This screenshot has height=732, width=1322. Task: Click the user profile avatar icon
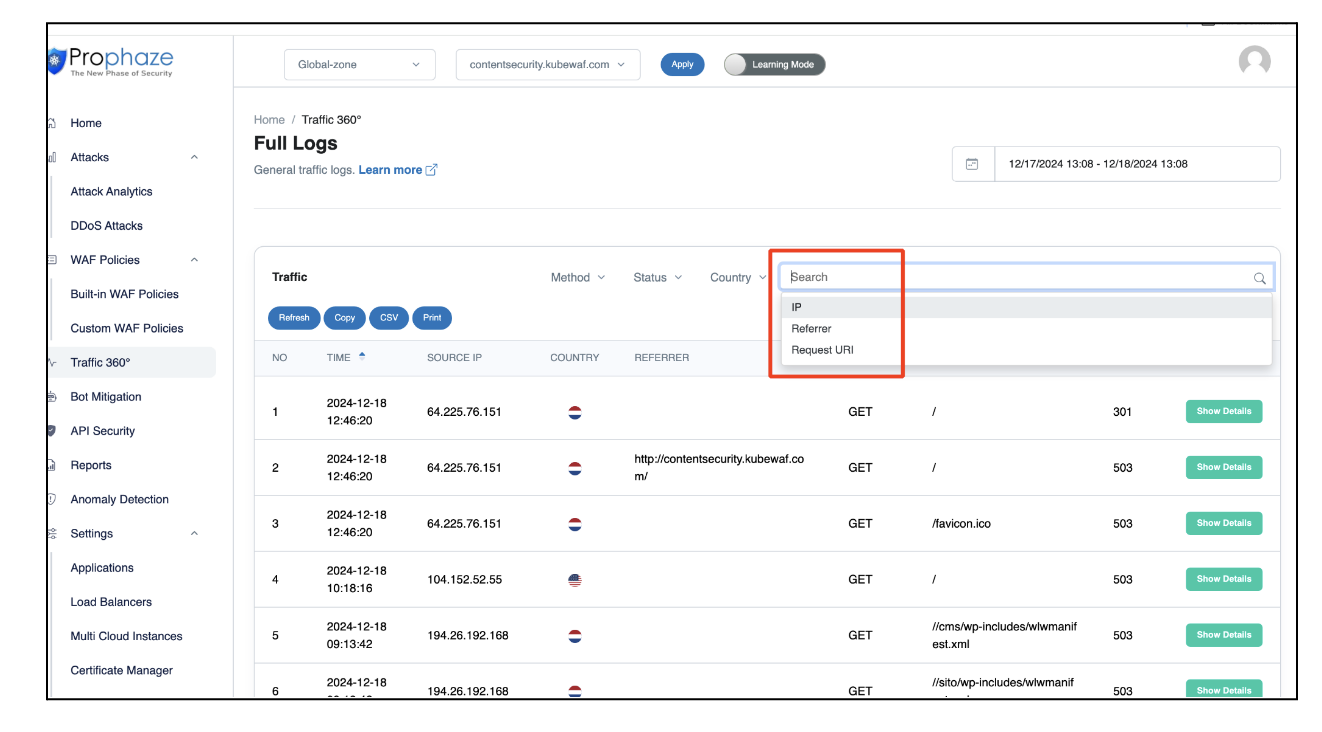(x=1254, y=62)
